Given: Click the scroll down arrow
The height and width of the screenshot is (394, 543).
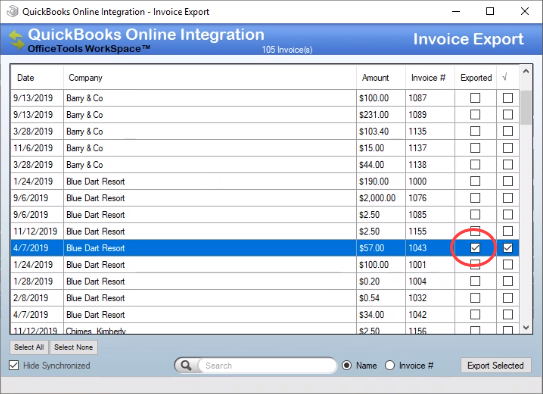Looking at the screenshot, I should [x=526, y=327].
